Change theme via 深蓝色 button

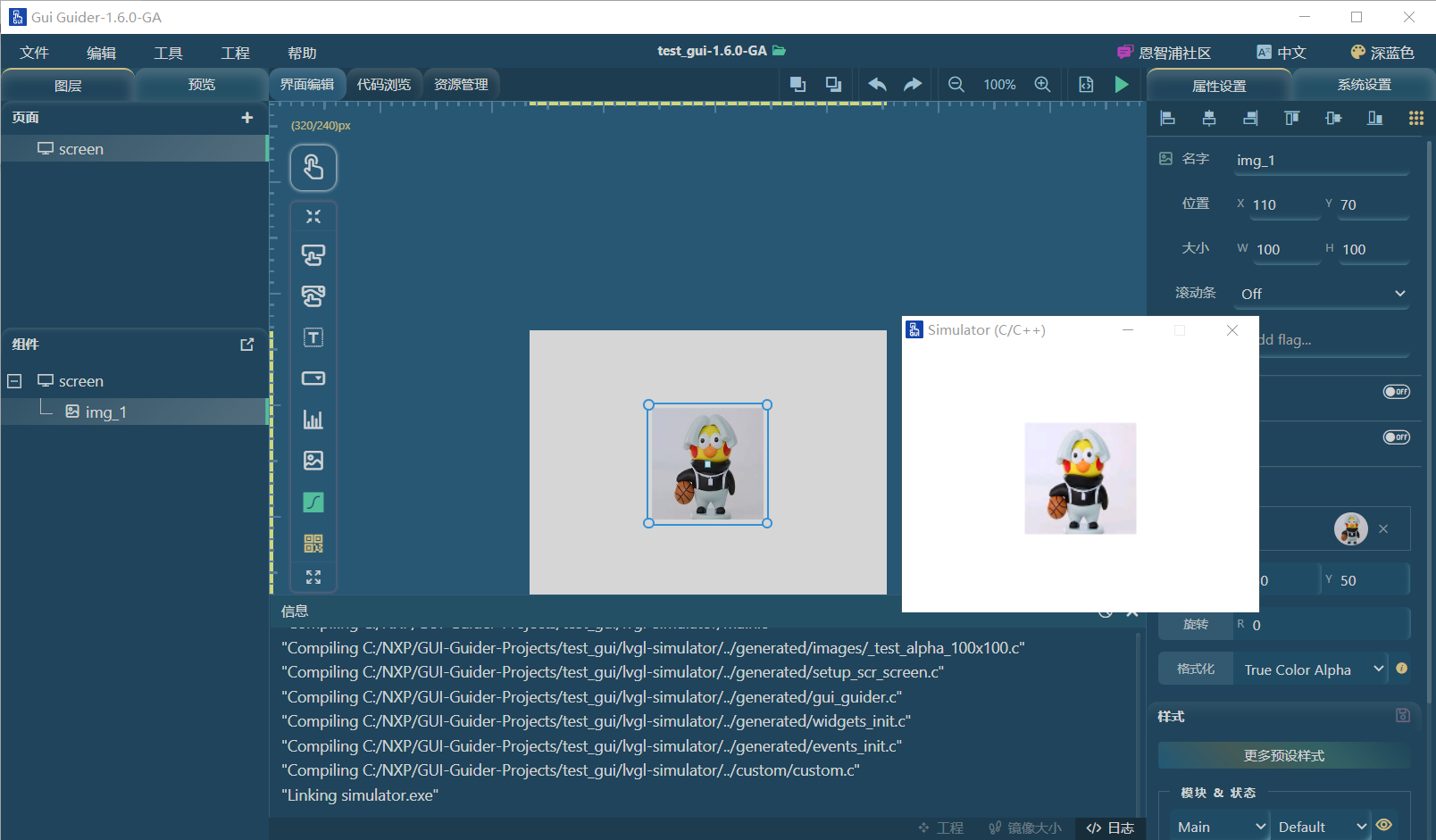[1382, 53]
